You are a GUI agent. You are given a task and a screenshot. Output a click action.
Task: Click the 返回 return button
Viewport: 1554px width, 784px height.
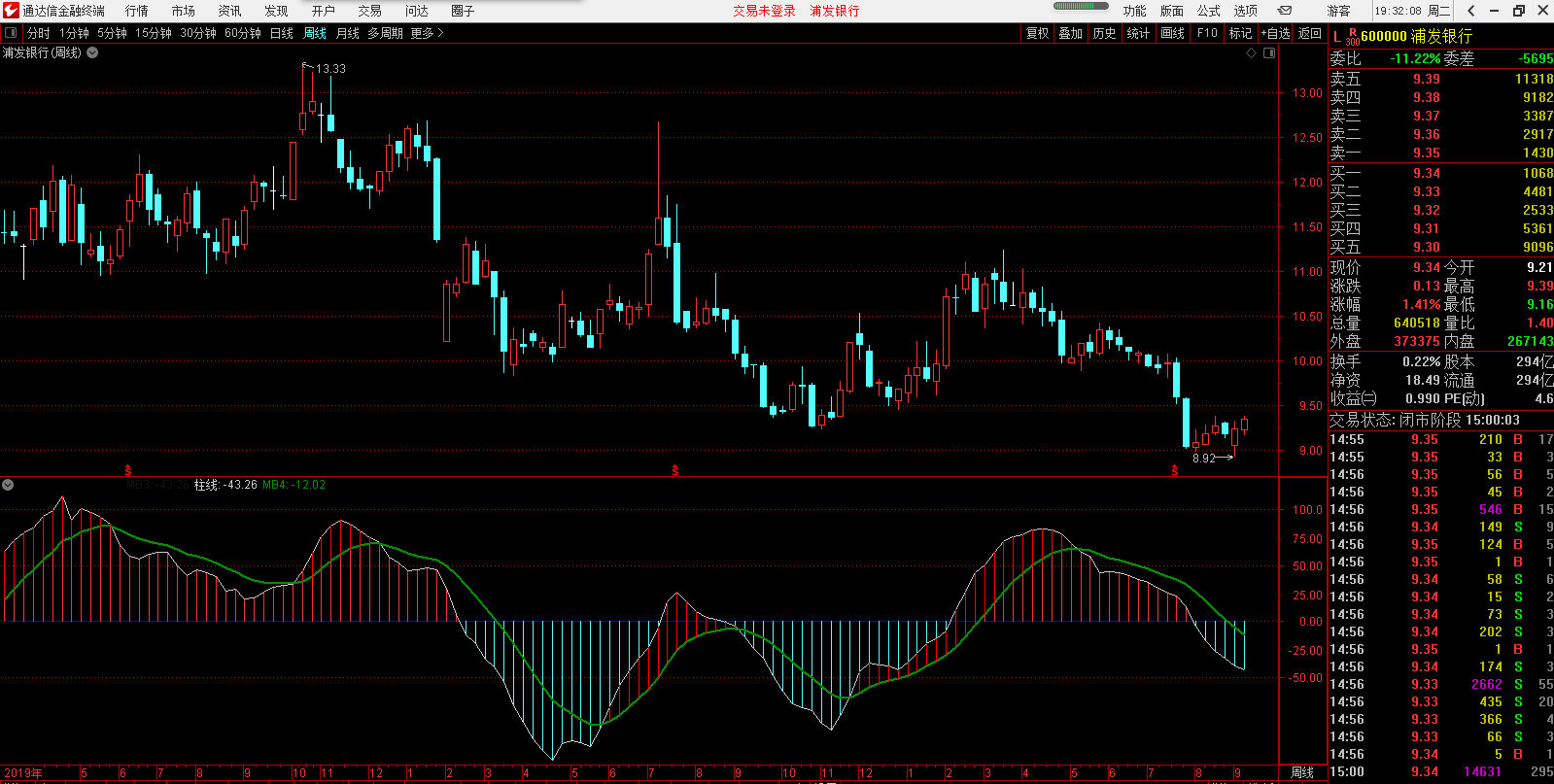pos(1310,33)
